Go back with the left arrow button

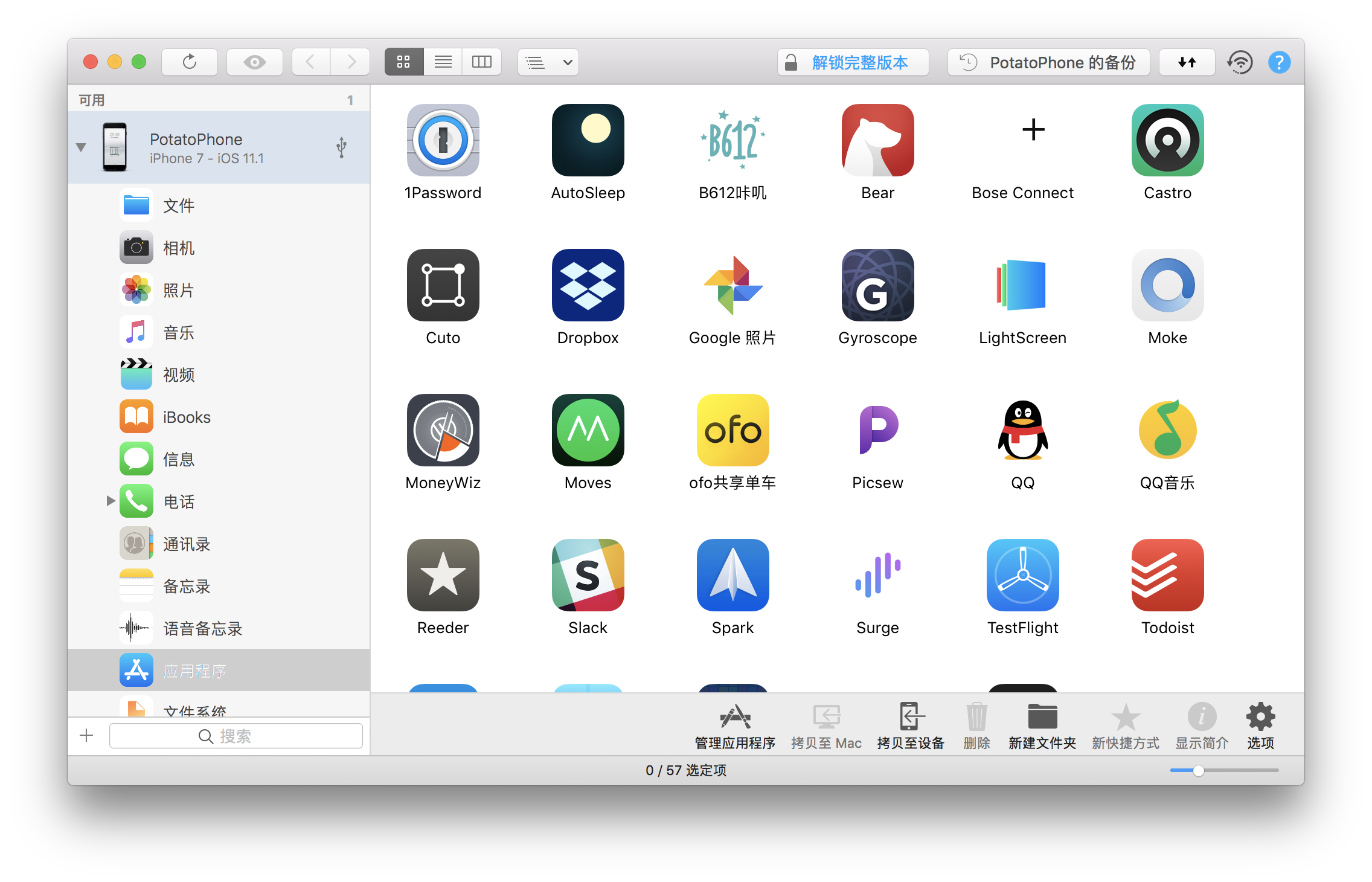pyautogui.click(x=311, y=62)
